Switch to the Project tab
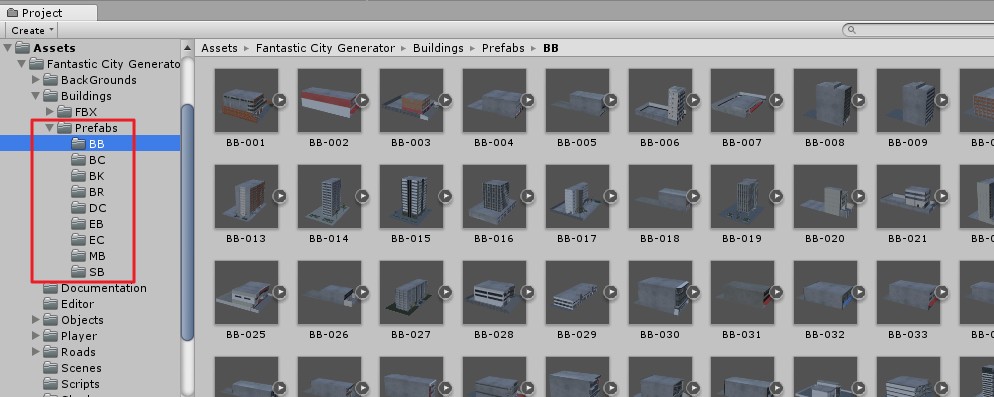The height and width of the screenshot is (397, 994). 49,13
